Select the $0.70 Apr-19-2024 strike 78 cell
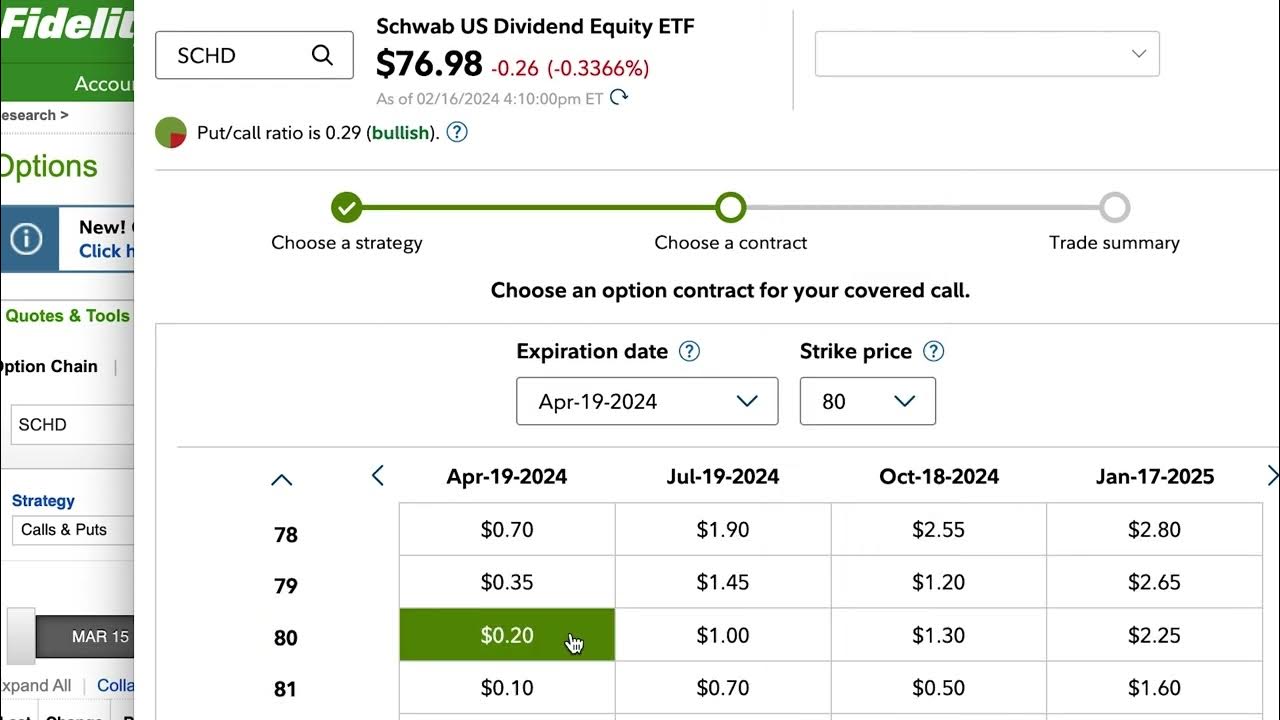Image resolution: width=1280 pixels, height=720 pixels. pos(507,529)
